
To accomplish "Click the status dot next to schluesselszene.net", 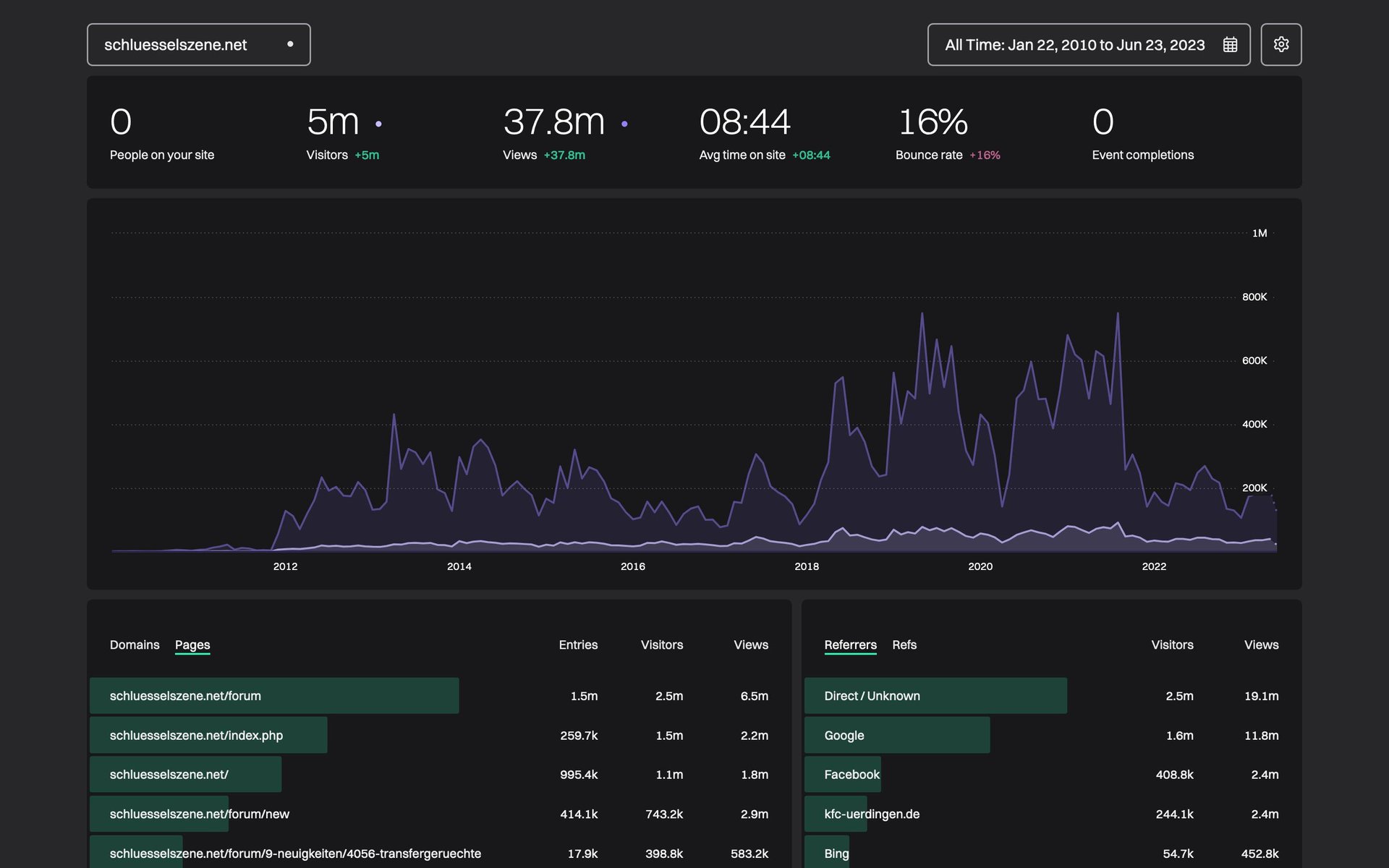I will [x=291, y=44].
